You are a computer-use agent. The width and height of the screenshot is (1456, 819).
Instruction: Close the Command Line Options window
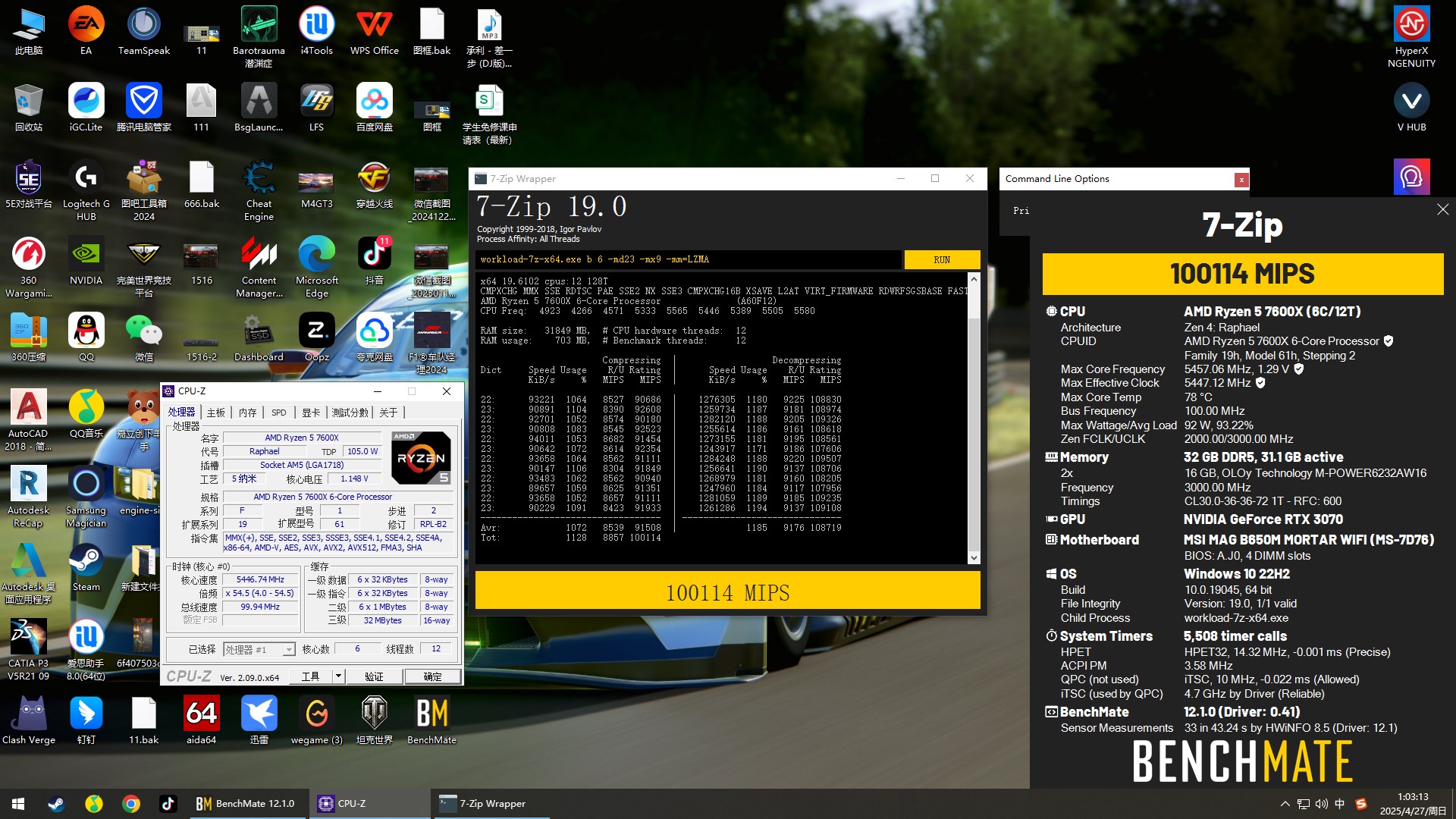[1241, 180]
